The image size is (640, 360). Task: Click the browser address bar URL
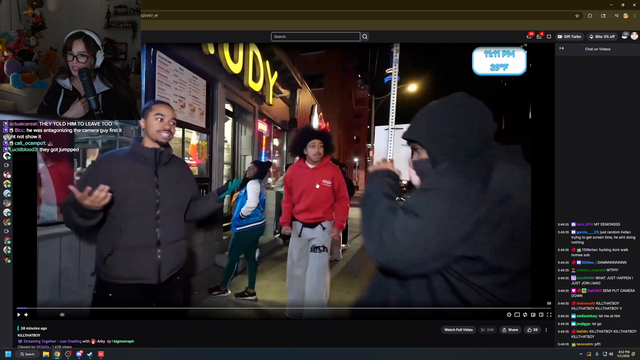tap(149, 16)
